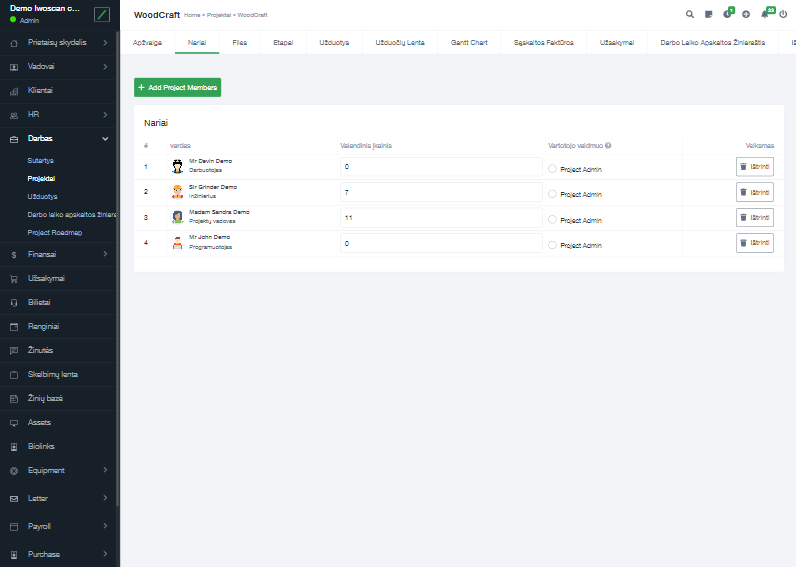Select Project Admin radio for Mr John Demo

(552, 245)
